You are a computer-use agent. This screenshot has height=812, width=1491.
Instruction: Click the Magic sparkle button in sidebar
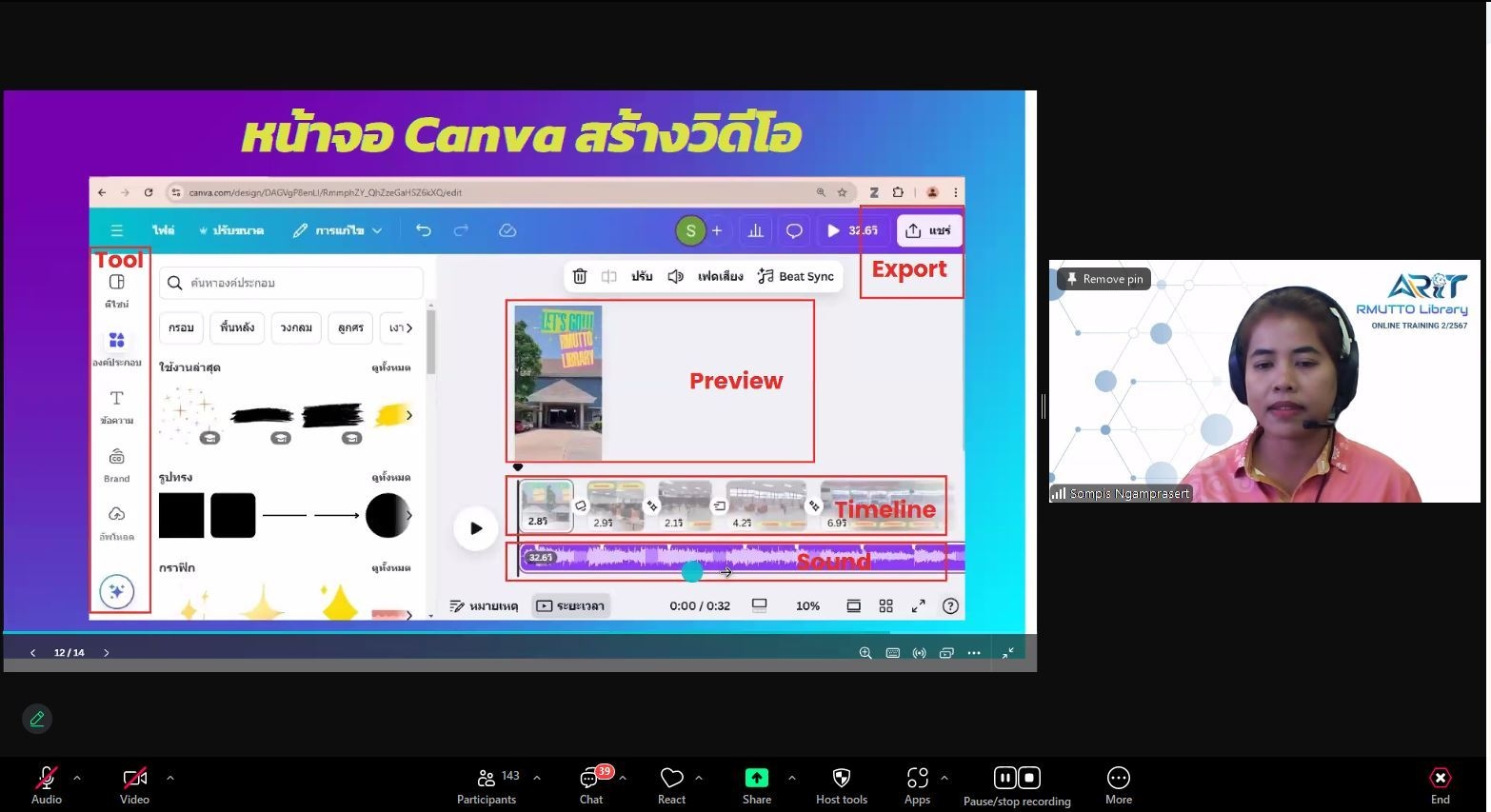pyautogui.click(x=116, y=592)
